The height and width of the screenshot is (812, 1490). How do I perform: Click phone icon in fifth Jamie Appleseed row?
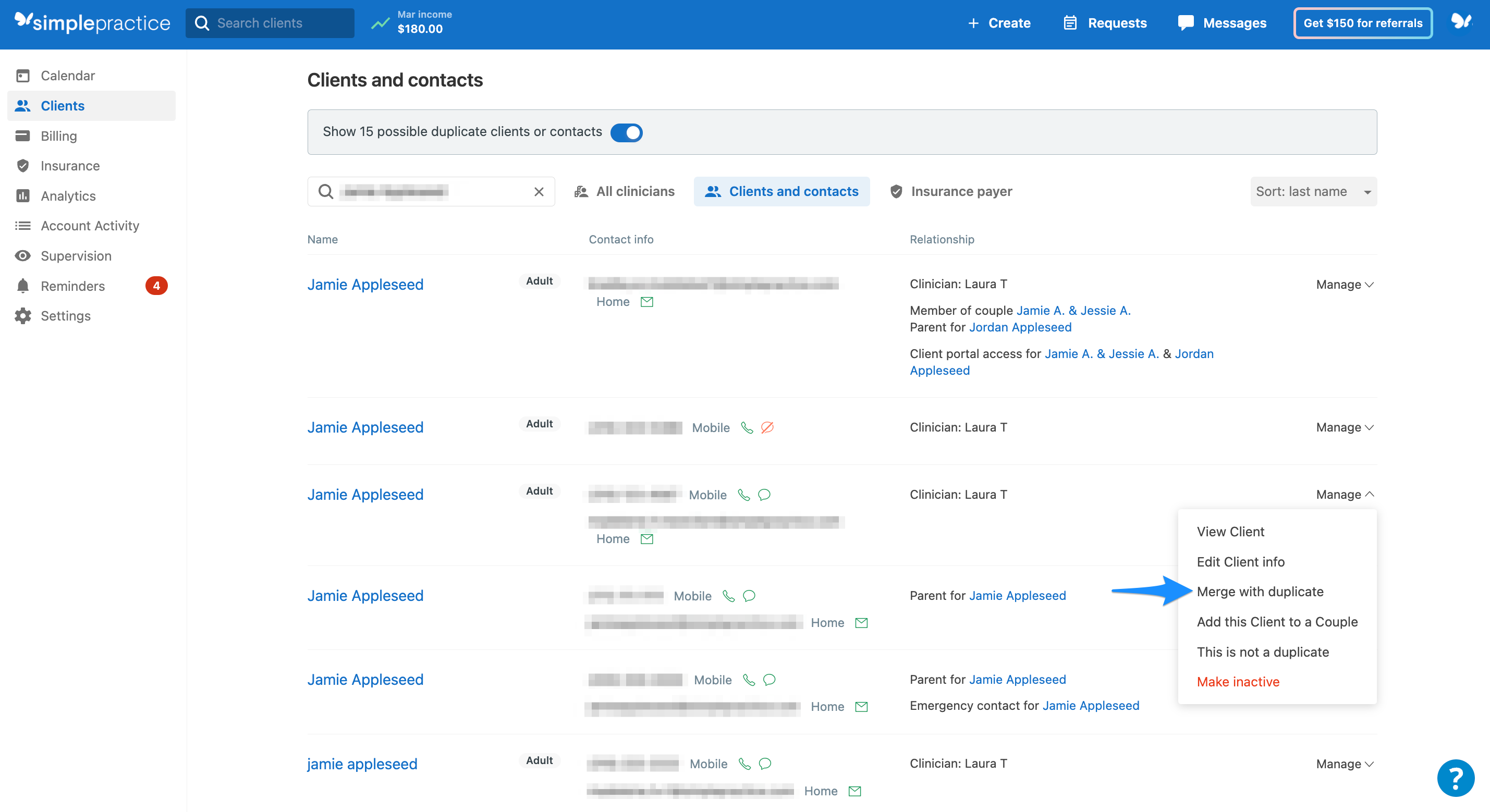tap(749, 680)
